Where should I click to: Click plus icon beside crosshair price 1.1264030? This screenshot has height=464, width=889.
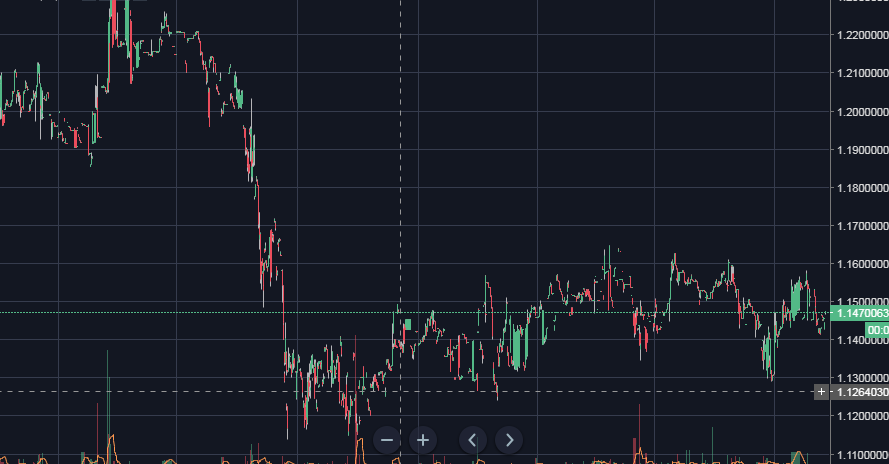(821, 392)
